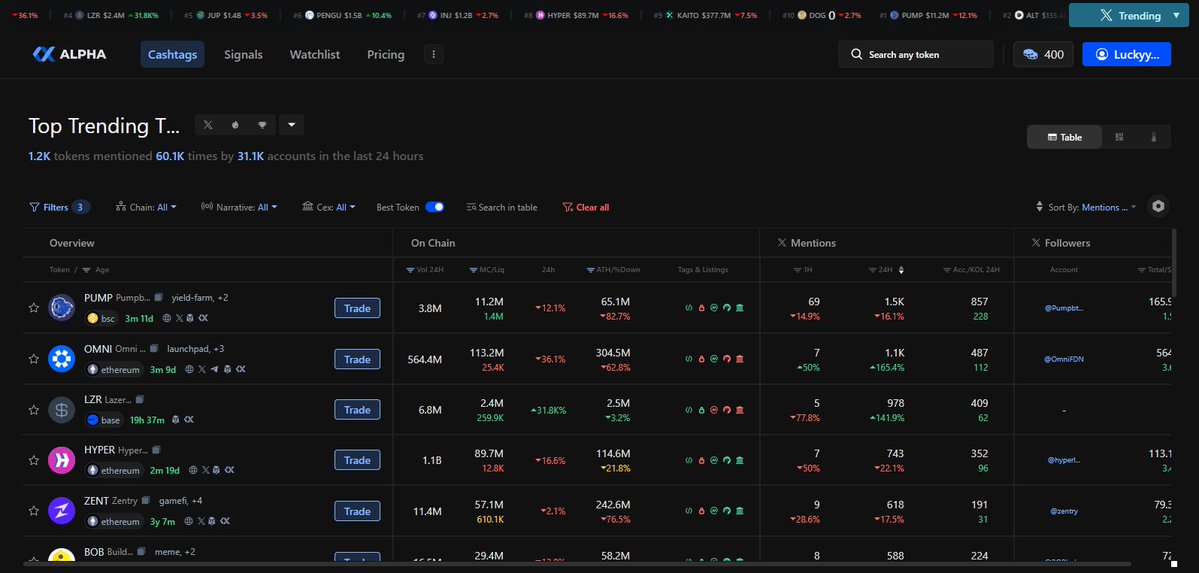This screenshot has height=573, width=1199.
Task: Expand the X Trending dropdown
Action: point(1129,15)
